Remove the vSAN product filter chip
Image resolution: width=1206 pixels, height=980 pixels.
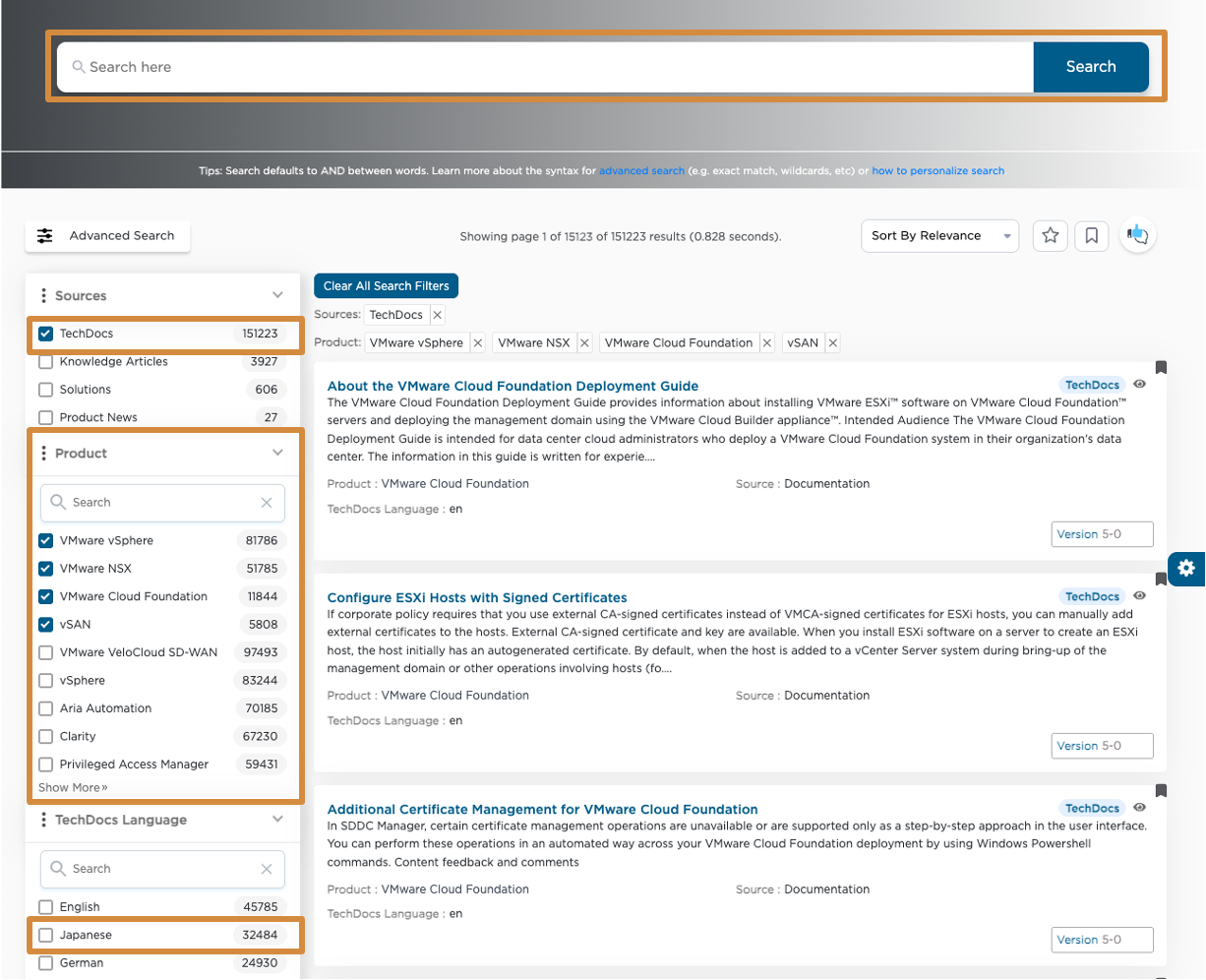pyautogui.click(x=832, y=342)
